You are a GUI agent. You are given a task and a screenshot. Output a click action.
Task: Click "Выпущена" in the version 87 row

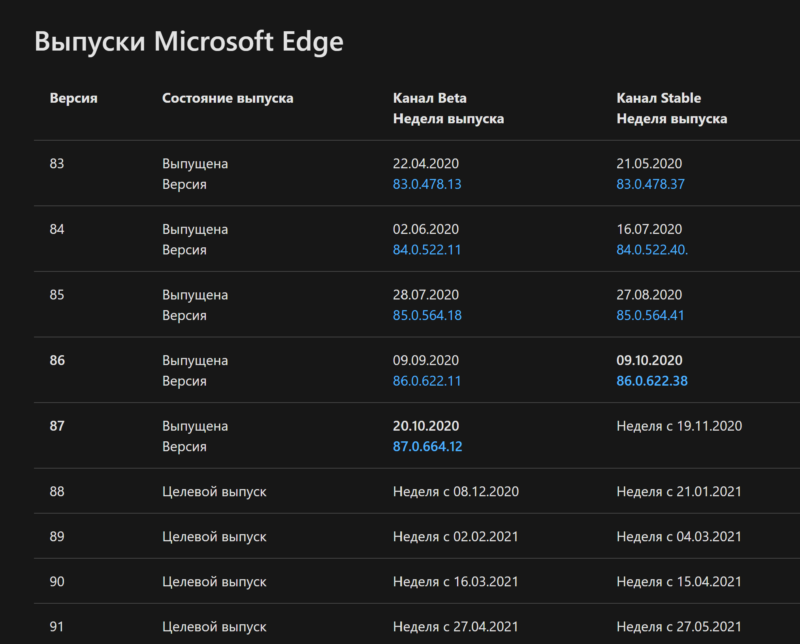click(x=195, y=427)
